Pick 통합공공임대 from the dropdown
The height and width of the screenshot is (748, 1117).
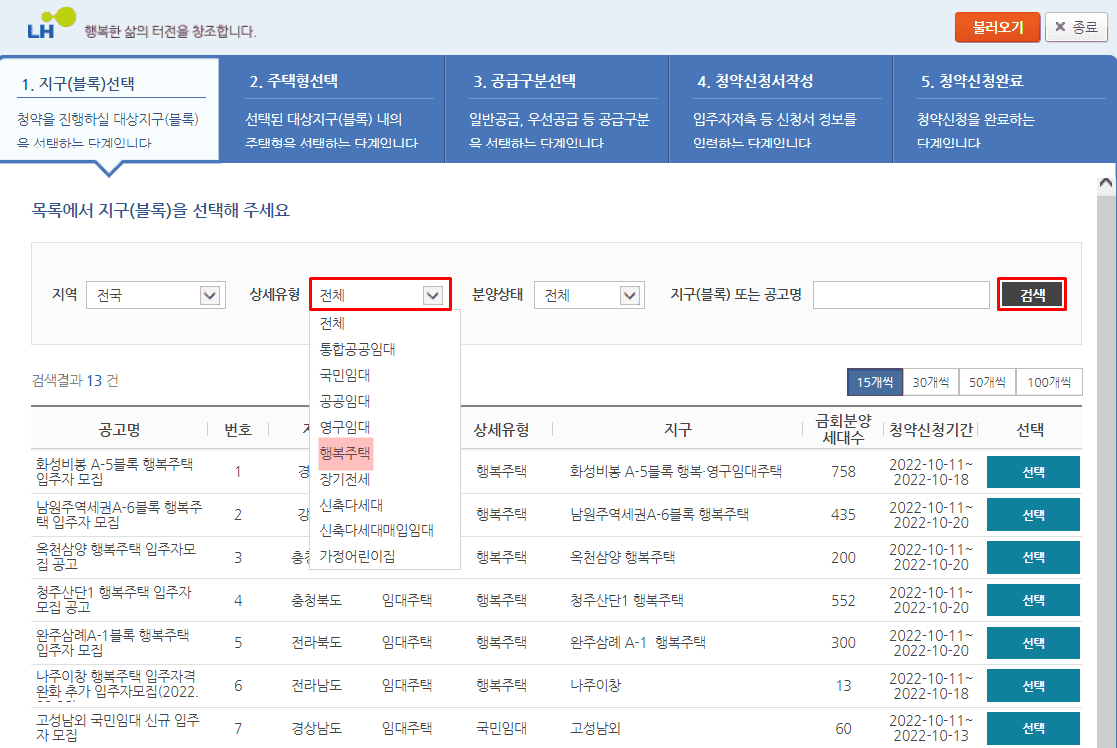point(357,349)
